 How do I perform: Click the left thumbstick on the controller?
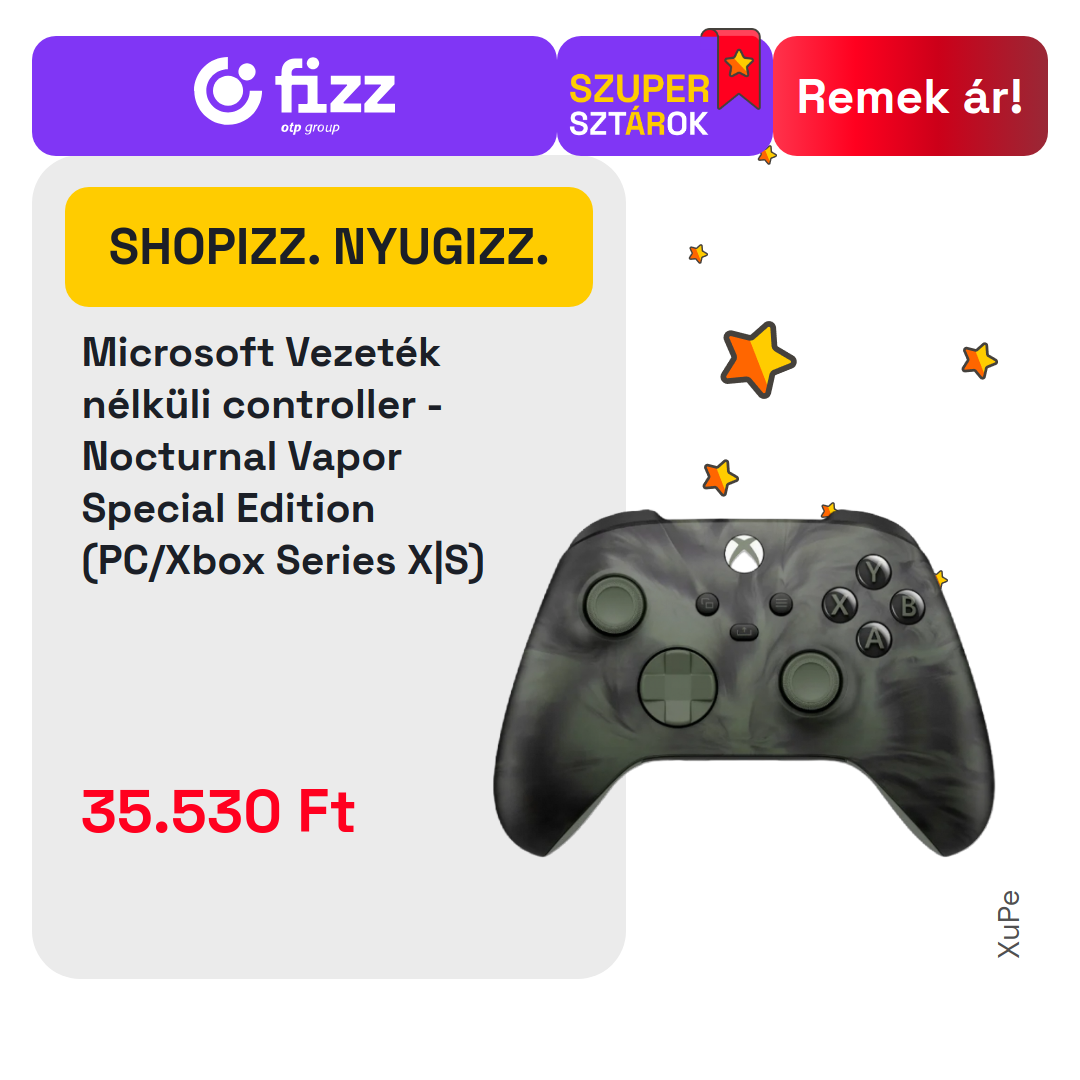tap(615, 604)
